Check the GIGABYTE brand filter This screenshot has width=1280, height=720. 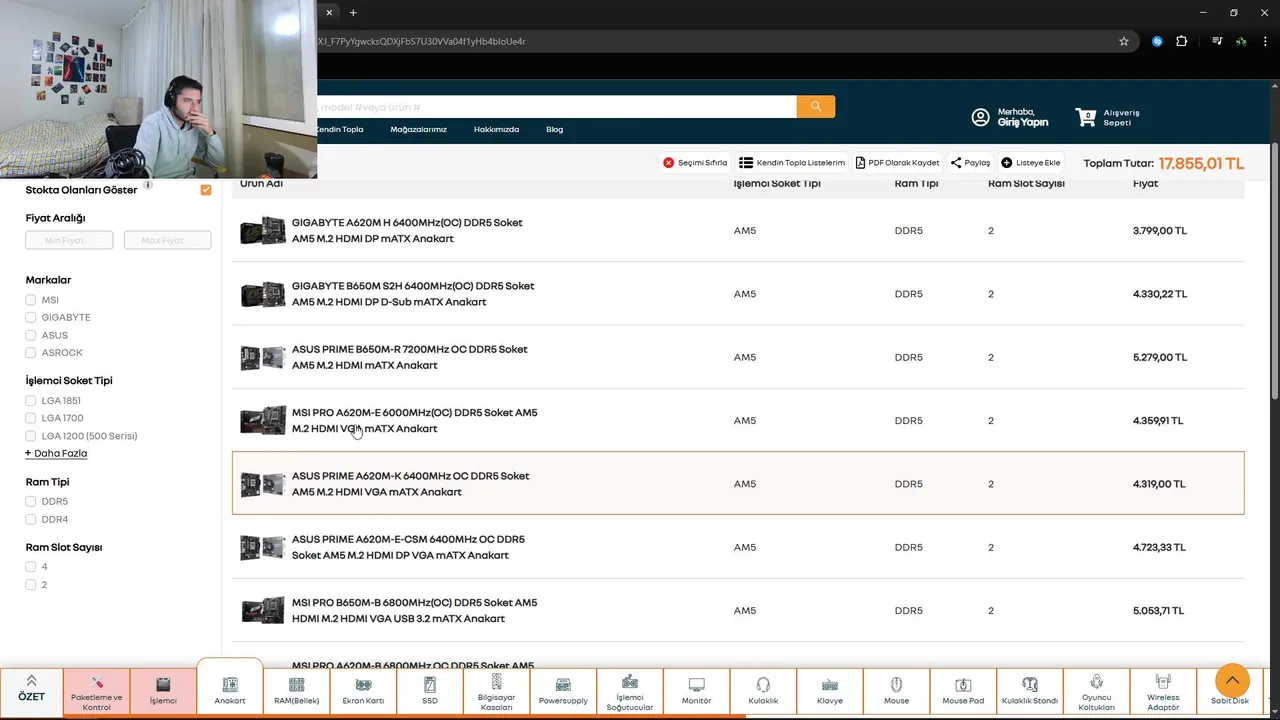31,317
